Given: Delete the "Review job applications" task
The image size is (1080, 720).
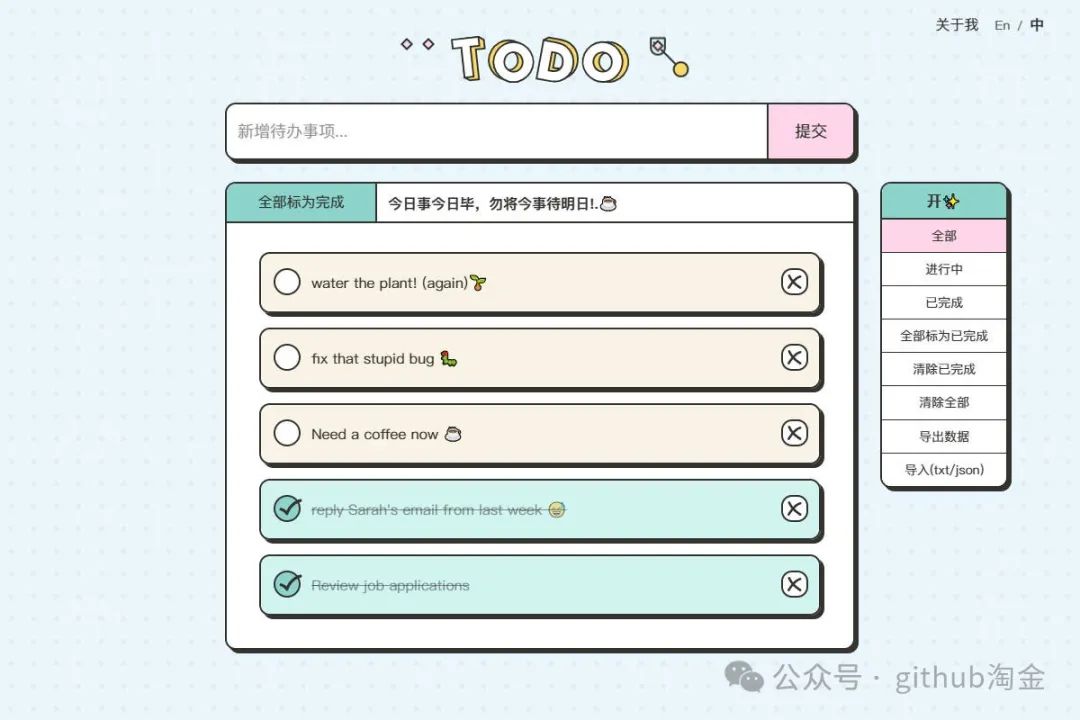Looking at the screenshot, I should coord(794,584).
